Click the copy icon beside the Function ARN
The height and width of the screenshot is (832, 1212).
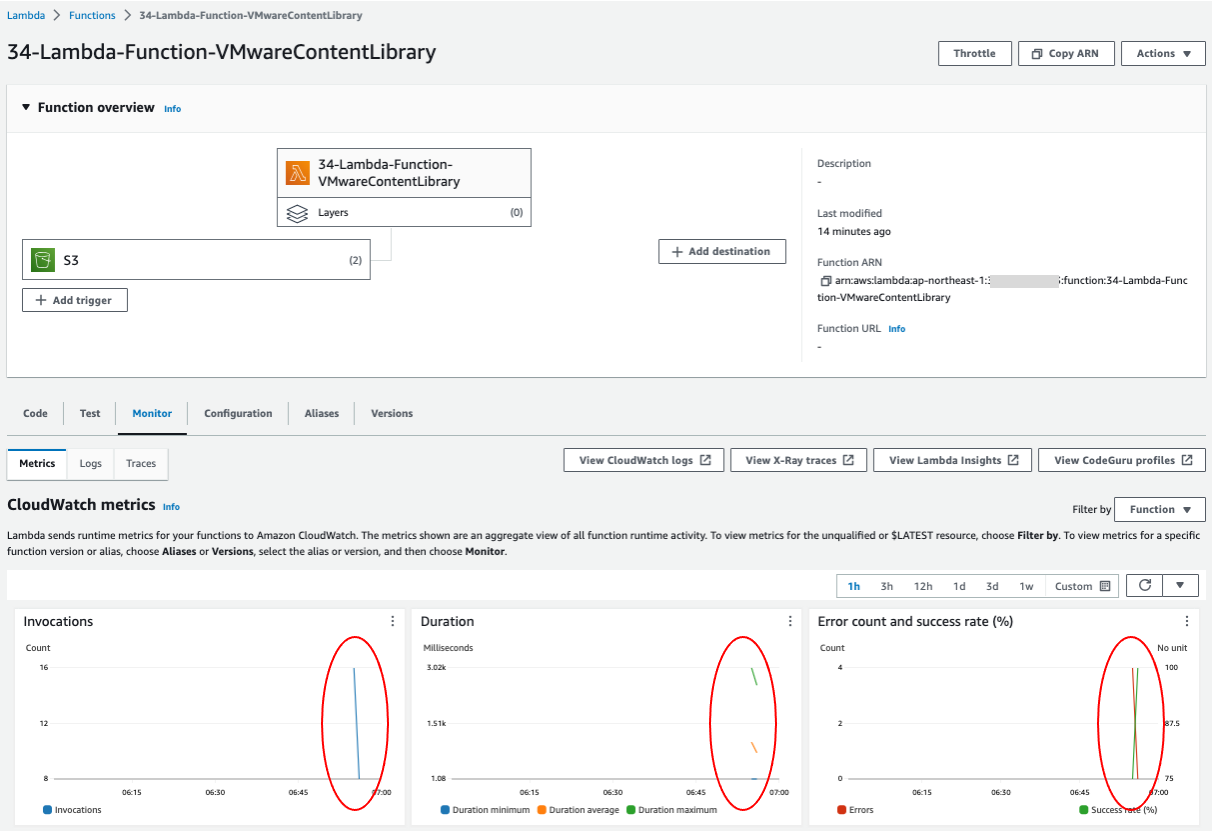[x=826, y=281]
